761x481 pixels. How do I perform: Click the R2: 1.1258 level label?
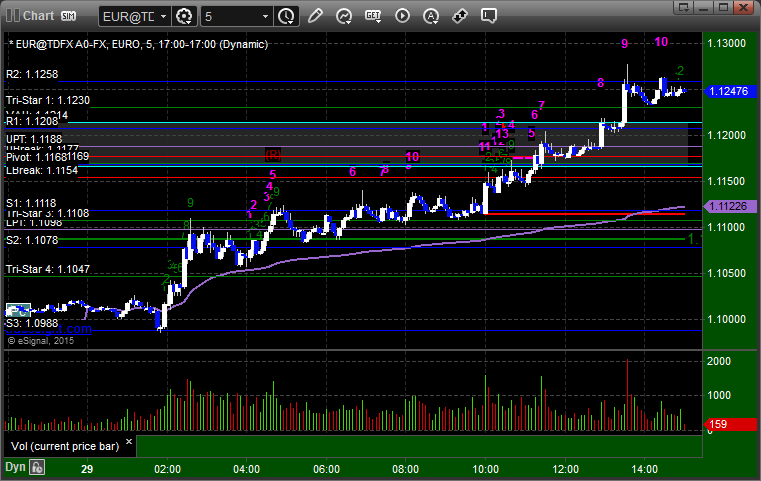32,74
